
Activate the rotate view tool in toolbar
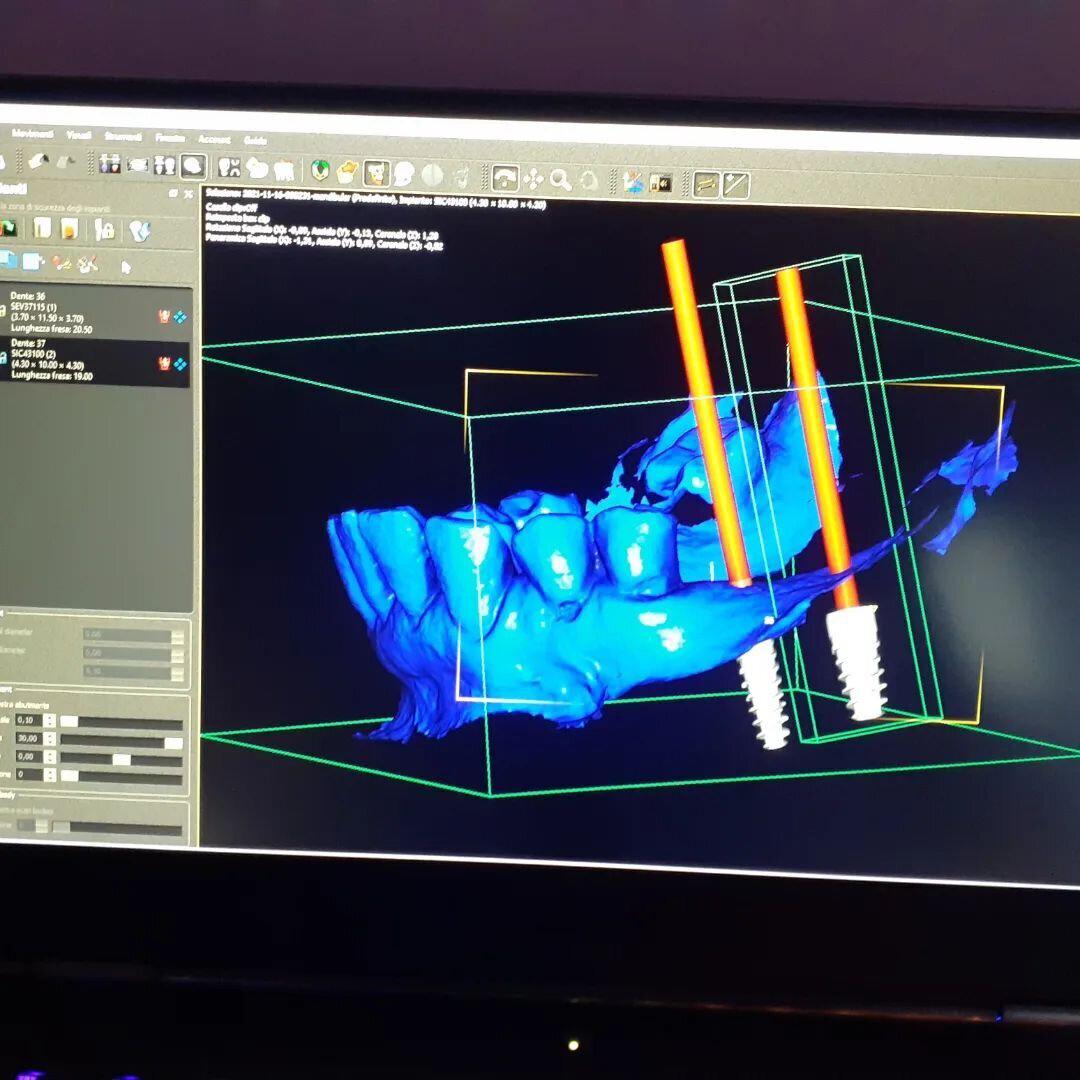coord(505,178)
